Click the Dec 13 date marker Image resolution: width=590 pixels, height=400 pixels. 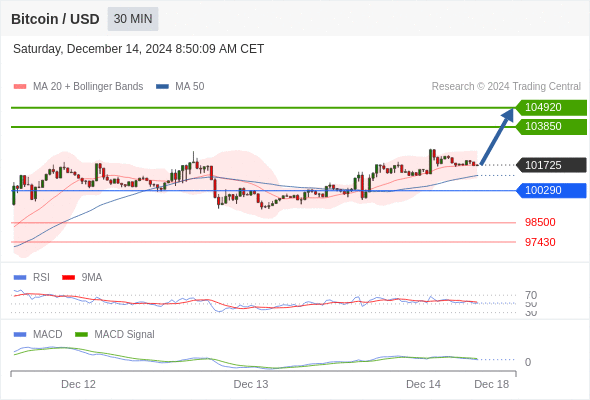[251, 384]
